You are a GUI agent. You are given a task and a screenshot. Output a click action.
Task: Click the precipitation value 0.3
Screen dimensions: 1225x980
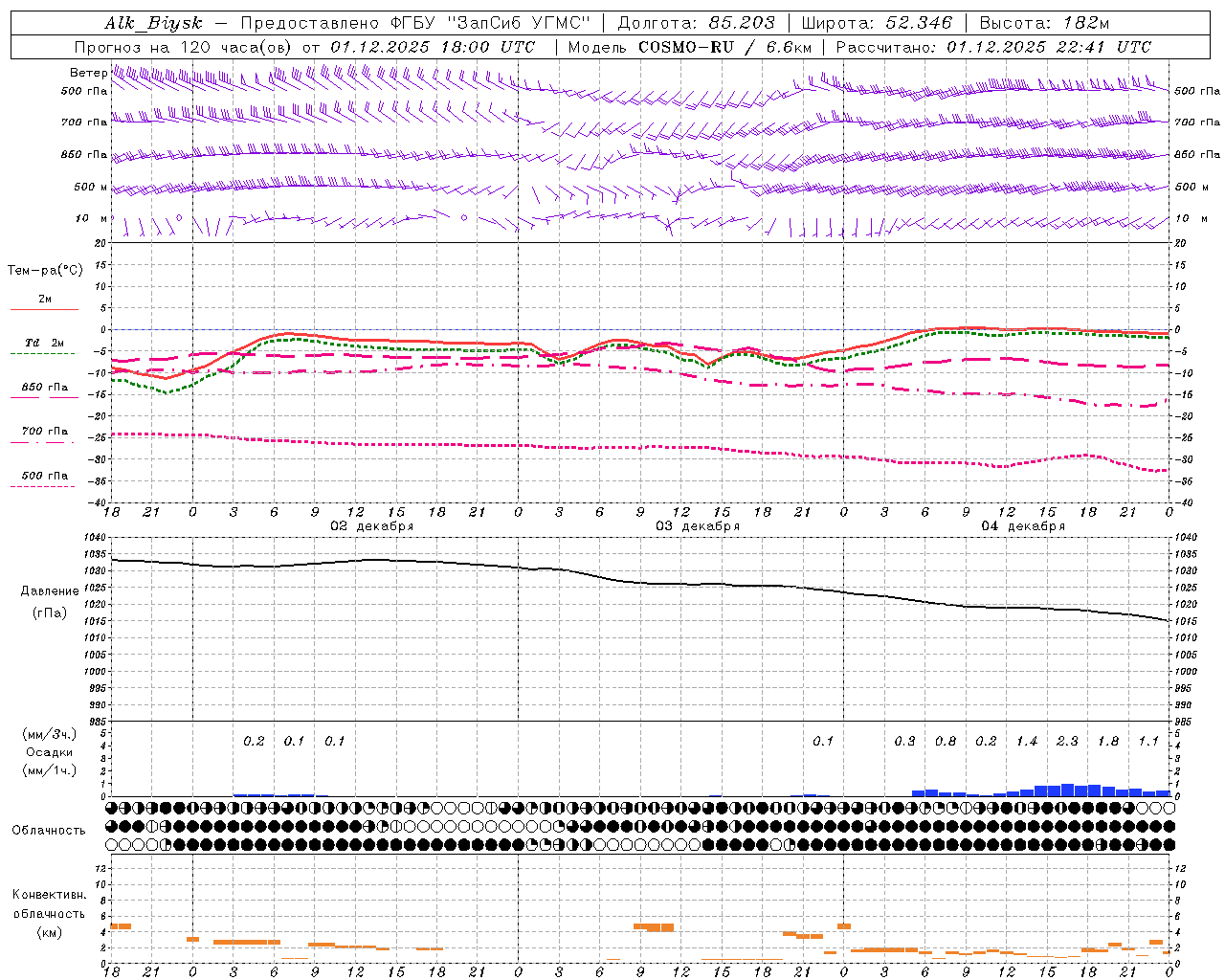pyautogui.click(x=904, y=742)
